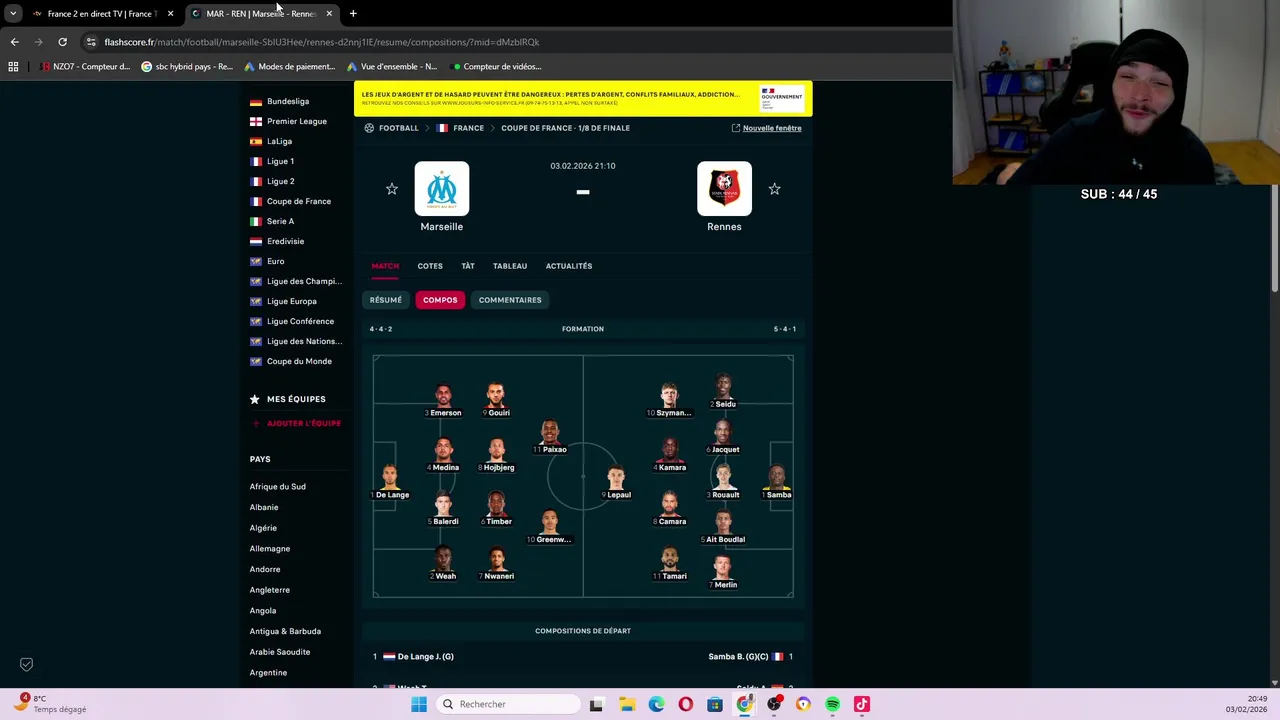
Task: Open new browser tab
Action: tap(353, 14)
